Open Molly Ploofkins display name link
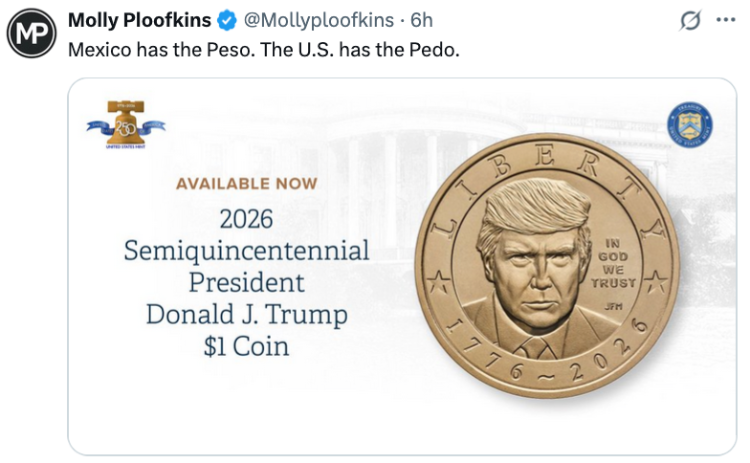The height and width of the screenshot is (463, 750). click(139, 21)
